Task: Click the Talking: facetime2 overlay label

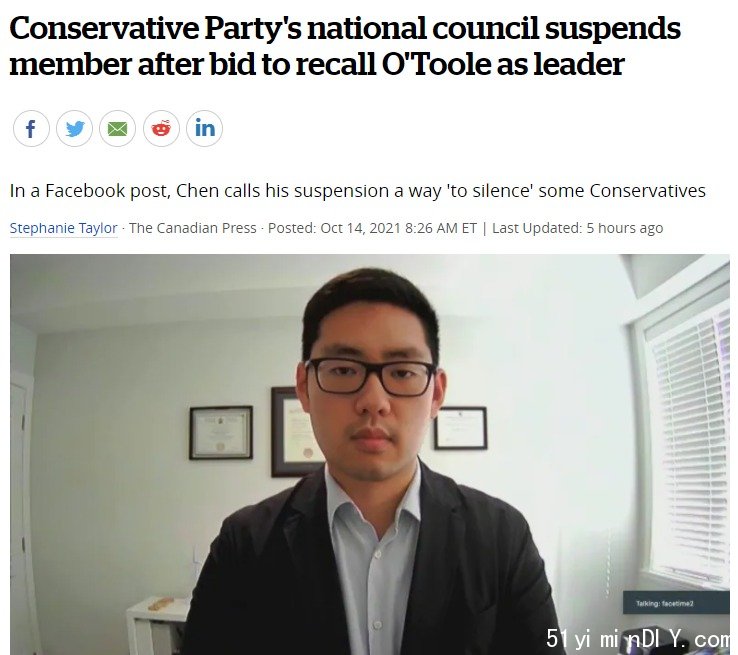Action: click(665, 603)
